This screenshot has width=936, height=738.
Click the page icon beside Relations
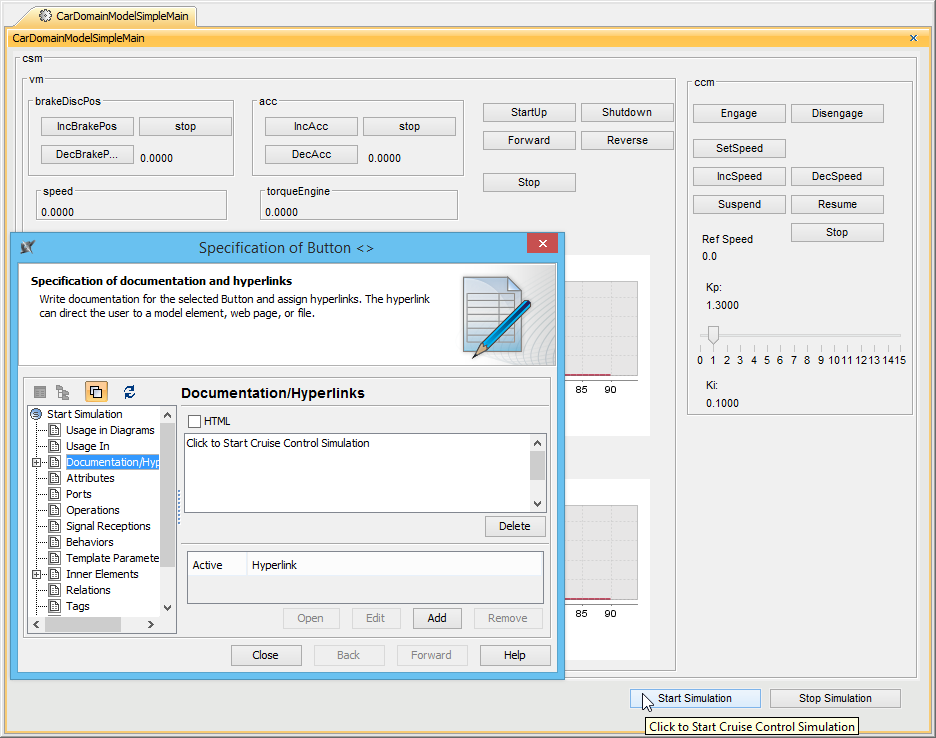coord(55,590)
